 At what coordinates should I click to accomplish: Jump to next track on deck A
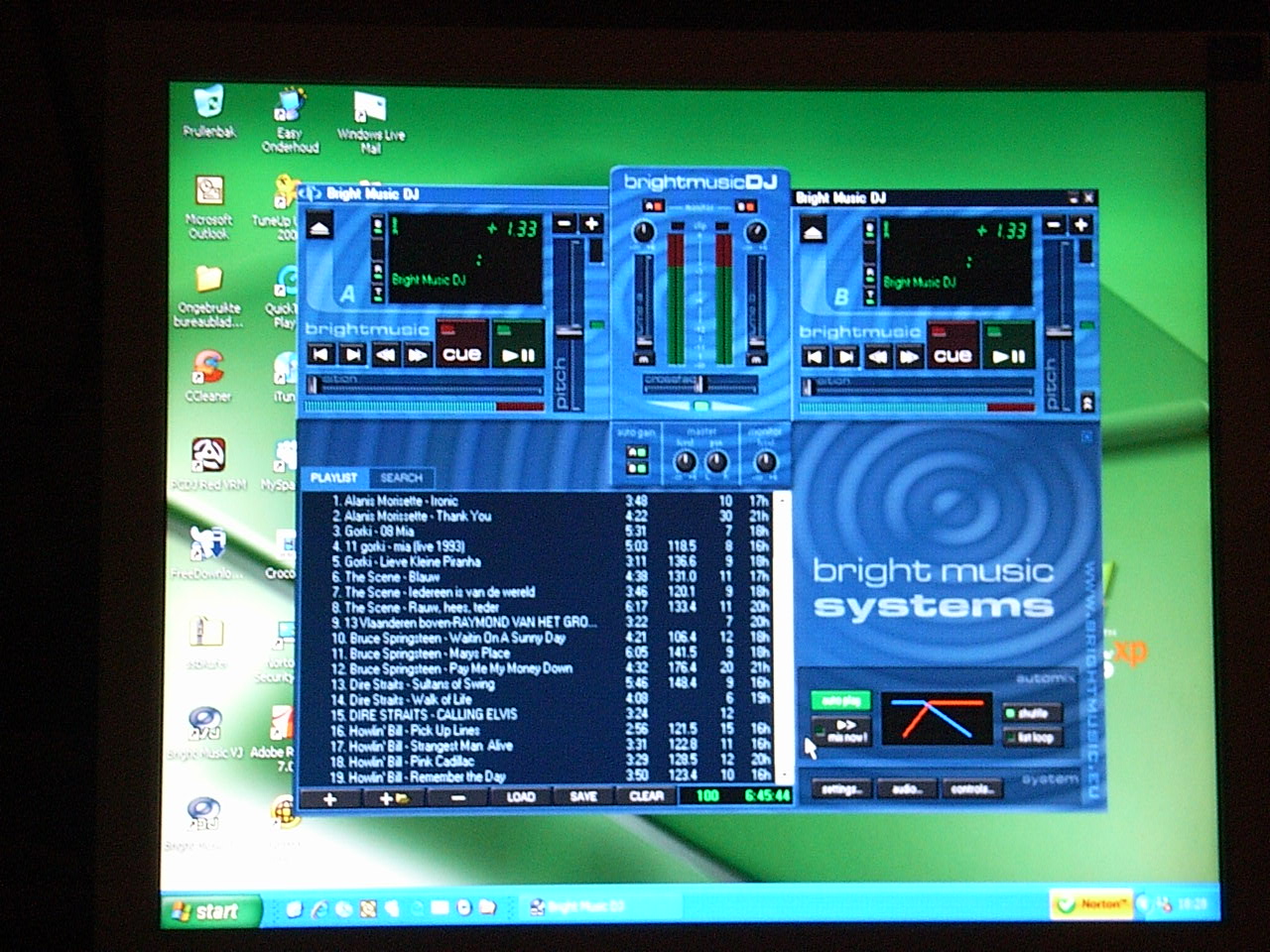pyautogui.click(x=352, y=354)
